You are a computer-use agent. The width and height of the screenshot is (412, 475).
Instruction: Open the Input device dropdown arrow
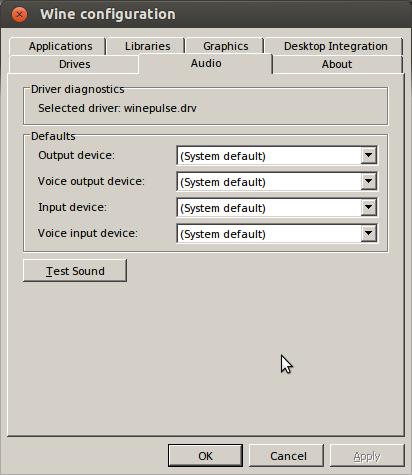click(x=368, y=207)
